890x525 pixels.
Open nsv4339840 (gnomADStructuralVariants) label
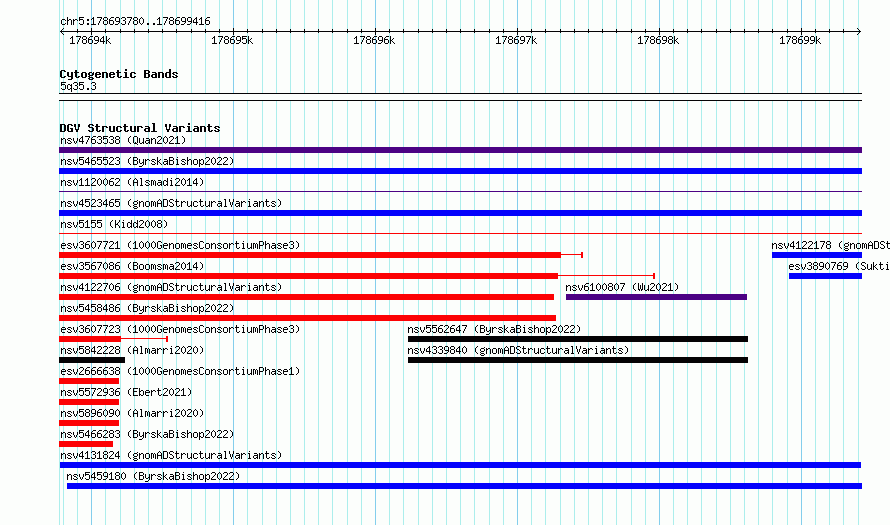pos(518,350)
